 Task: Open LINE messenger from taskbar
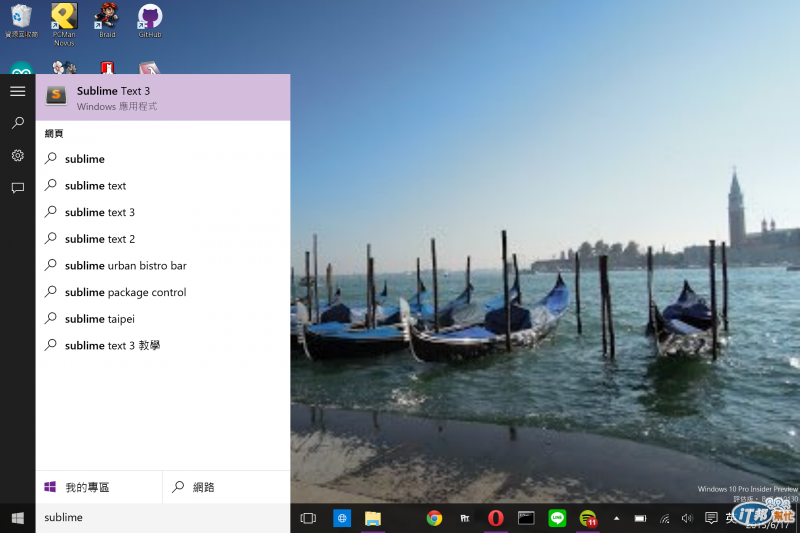[x=557, y=518]
